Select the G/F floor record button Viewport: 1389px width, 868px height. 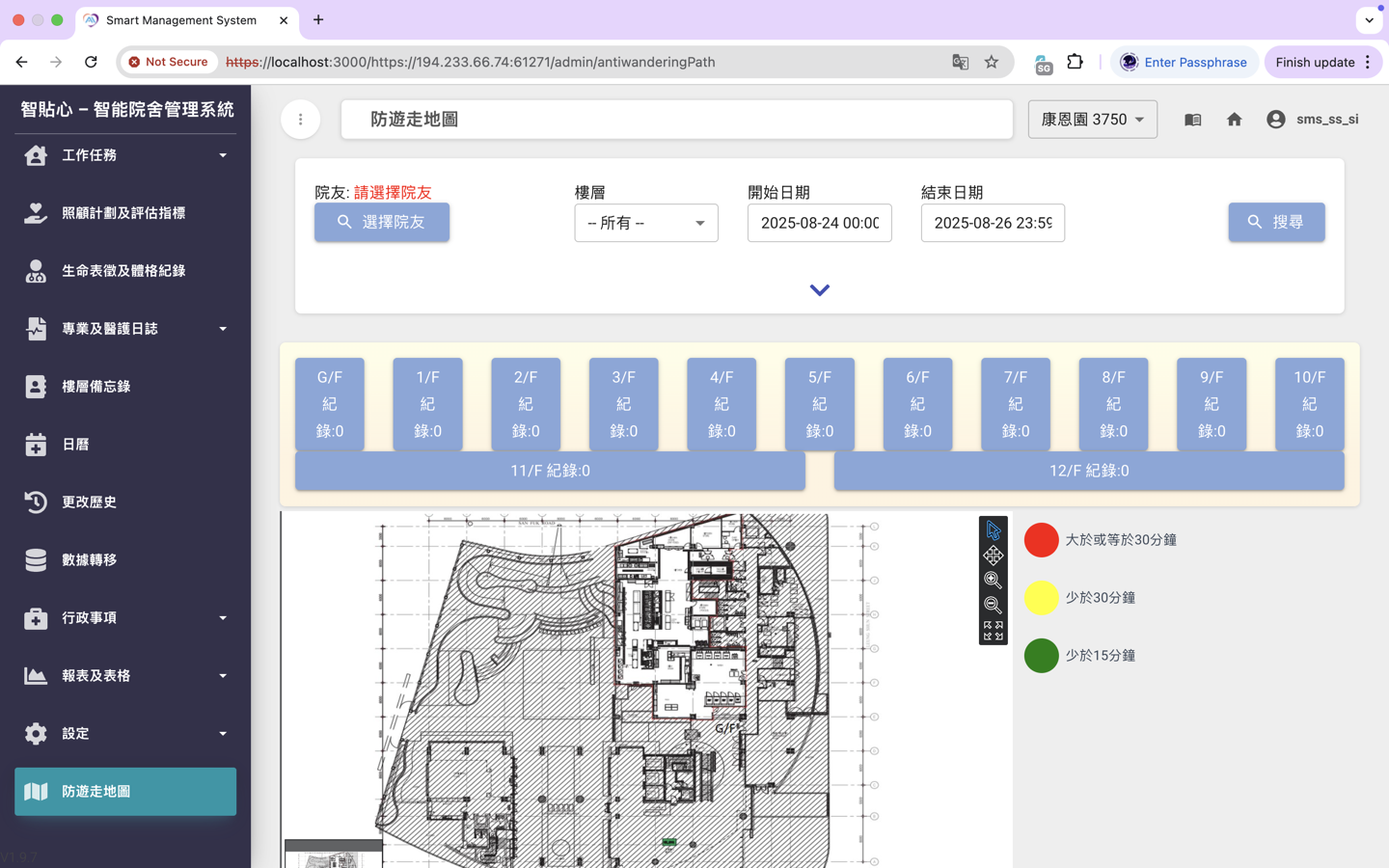[330, 404]
